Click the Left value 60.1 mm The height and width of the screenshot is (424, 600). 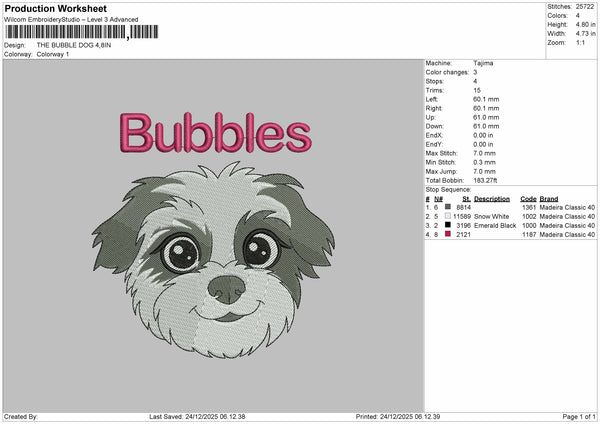[486, 99]
